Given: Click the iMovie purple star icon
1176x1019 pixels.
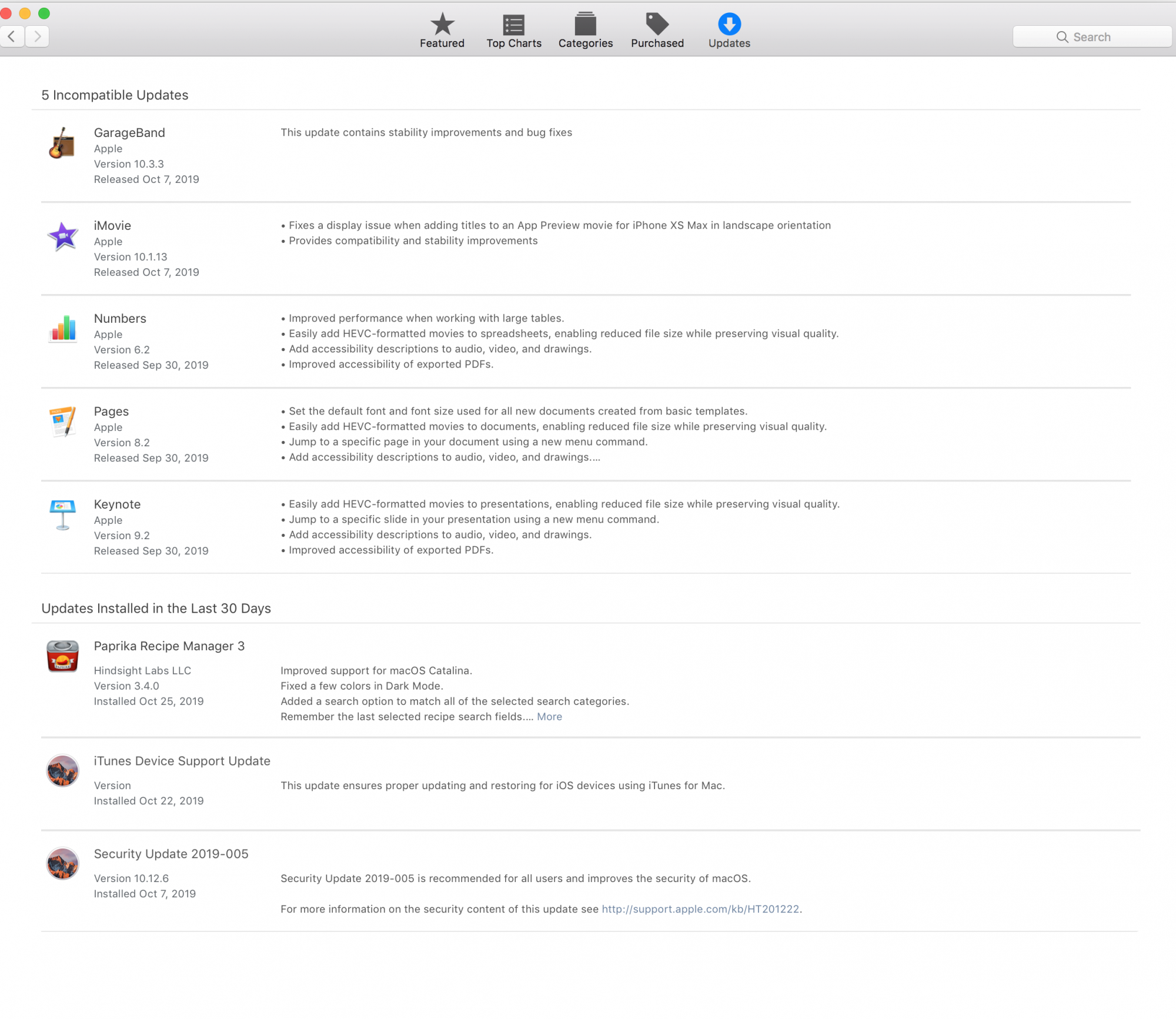Looking at the screenshot, I should tap(62, 236).
